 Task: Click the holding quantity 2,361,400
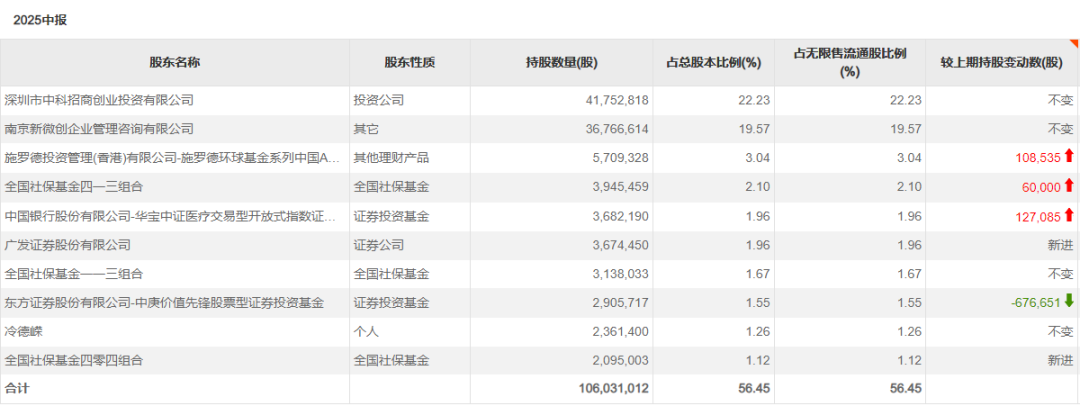[619, 332]
